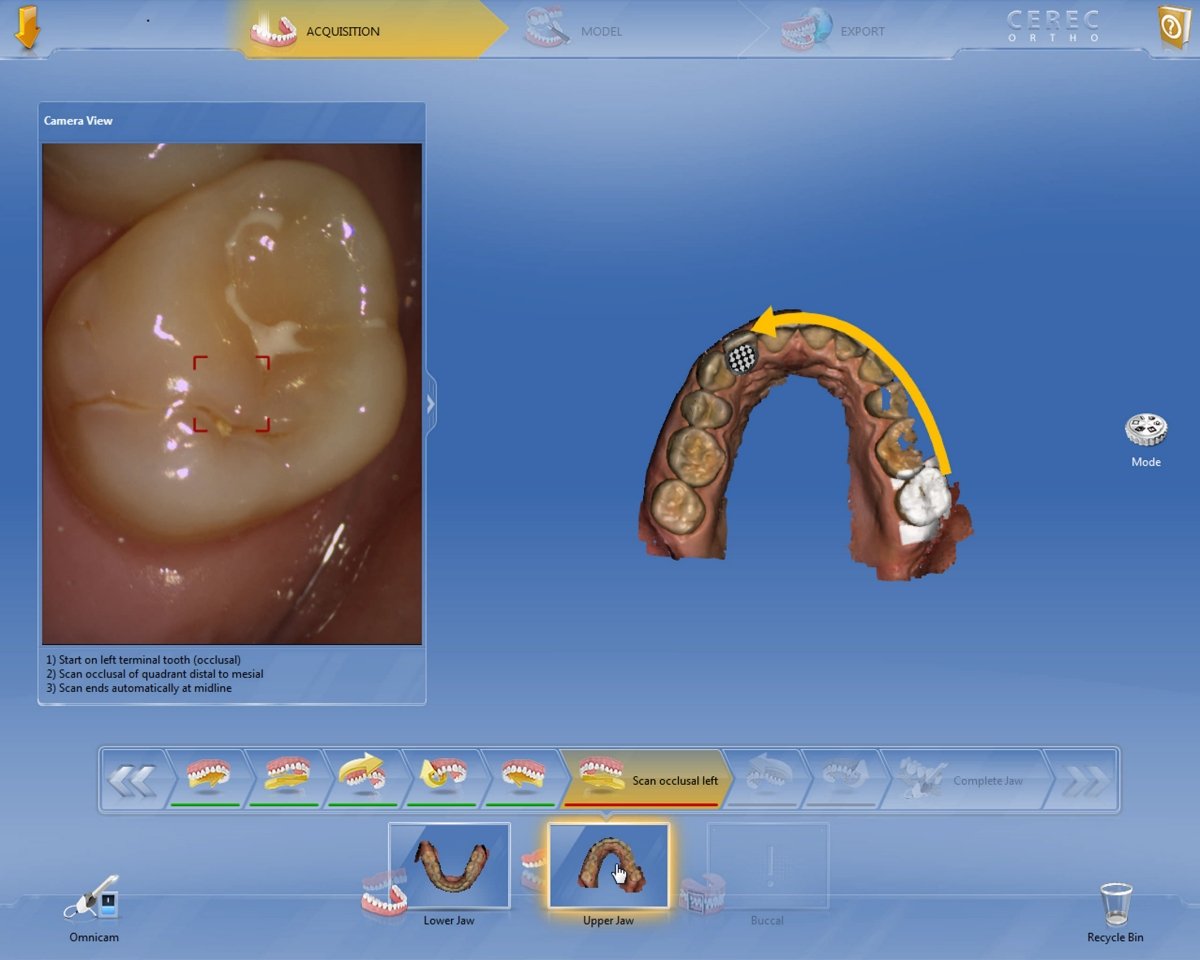The width and height of the screenshot is (1200, 960).
Task: Click the CEREC ORTHO logo
Action: pyautogui.click(x=1052, y=26)
